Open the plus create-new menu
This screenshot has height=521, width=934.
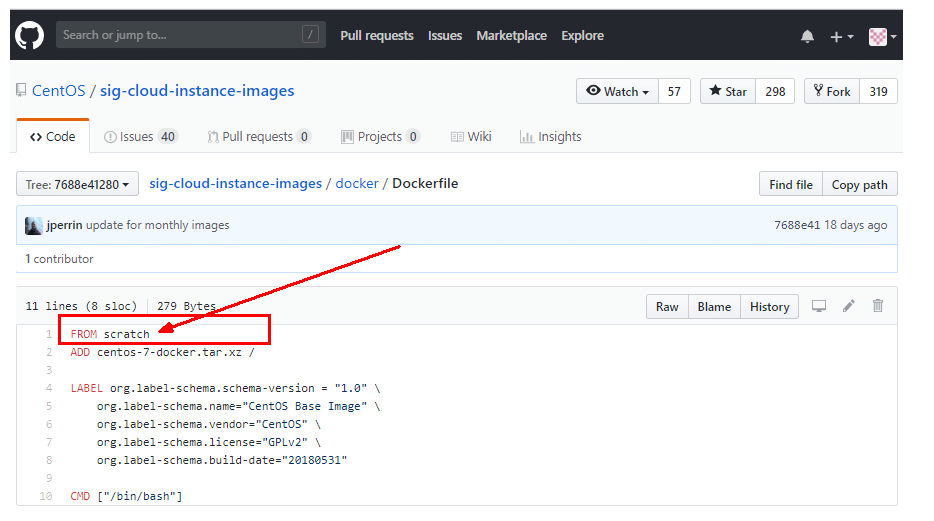(840, 36)
